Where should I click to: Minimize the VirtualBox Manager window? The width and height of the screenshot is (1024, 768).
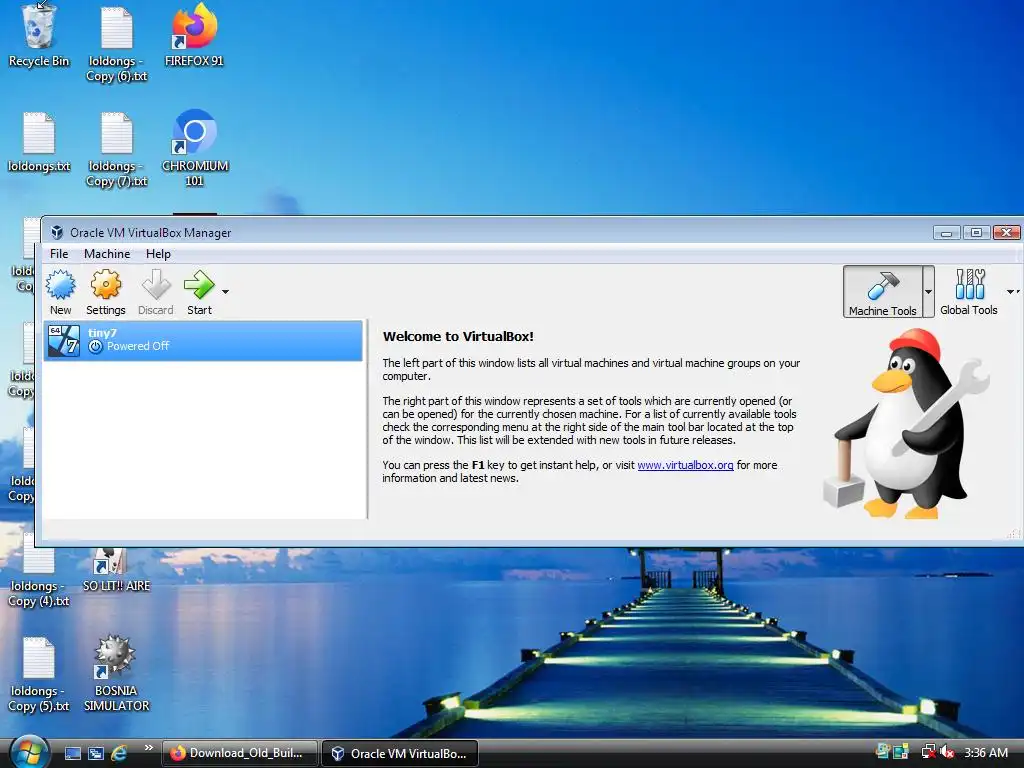(x=946, y=232)
